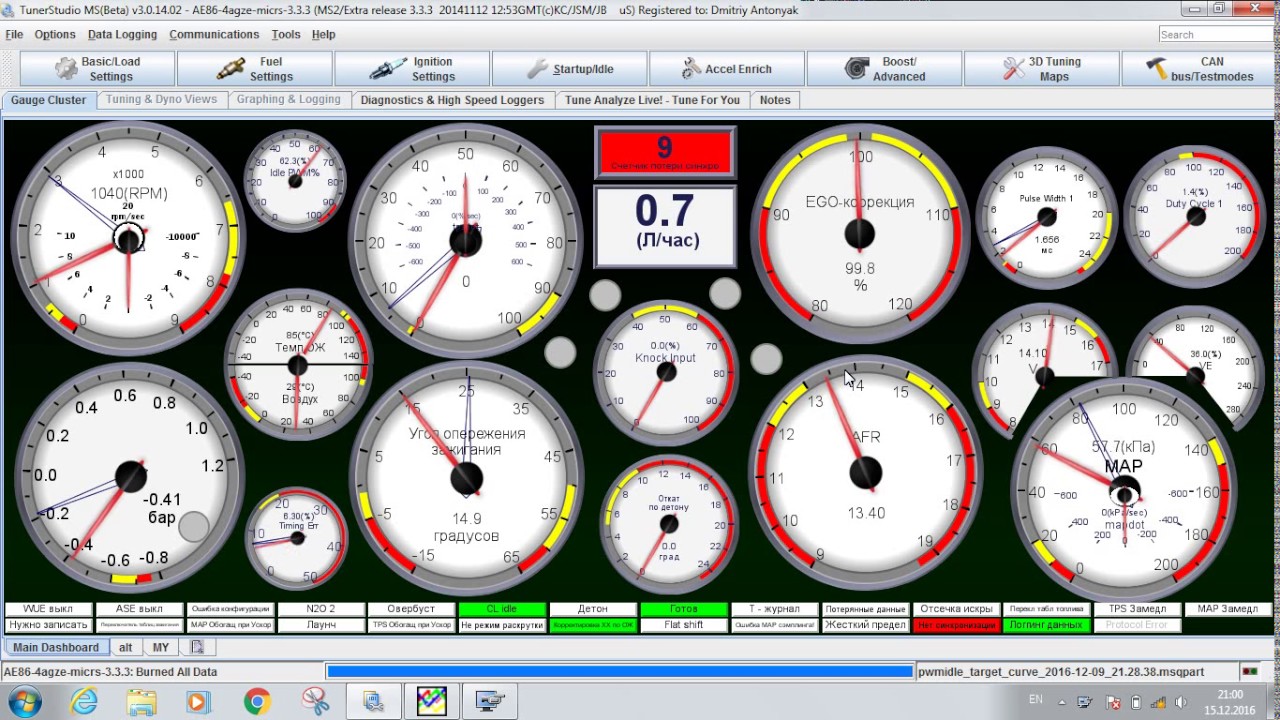
Task: Click the 'Flat shift' status indicator
Action: tap(684, 625)
